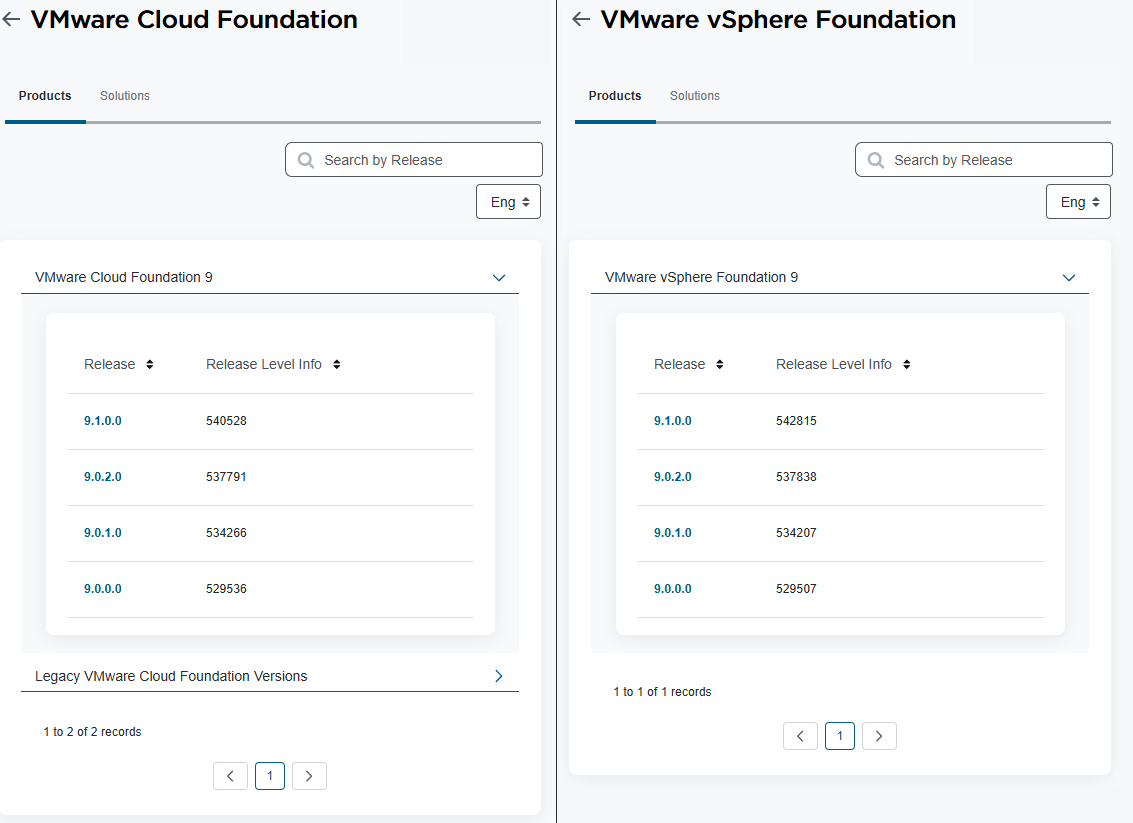Open Cloud Foundation release 9.0.2.0 link
Image resolution: width=1133 pixels, height=823 pixels.
tap(103, 477)
